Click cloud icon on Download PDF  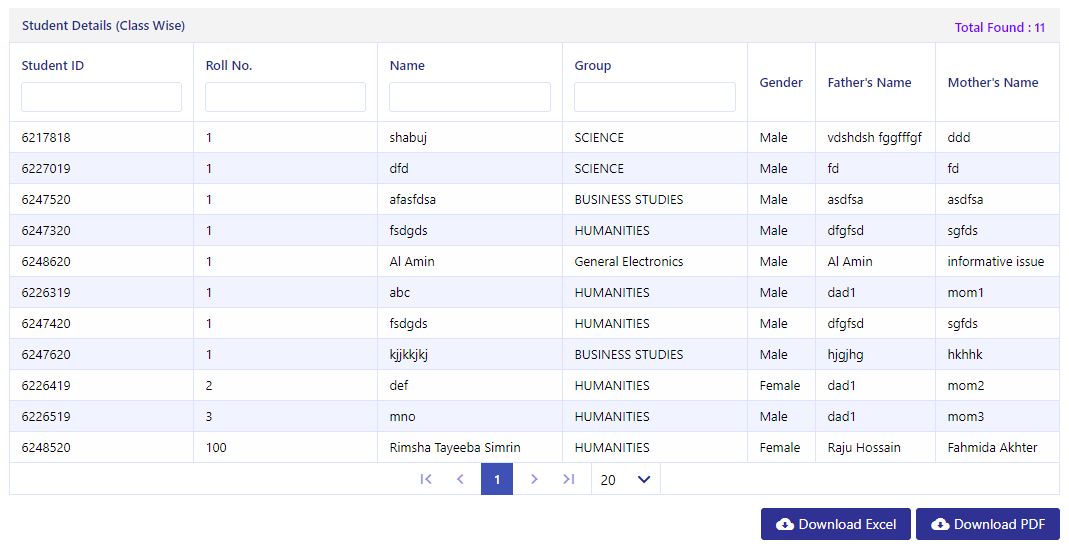(x=941, y=524)
